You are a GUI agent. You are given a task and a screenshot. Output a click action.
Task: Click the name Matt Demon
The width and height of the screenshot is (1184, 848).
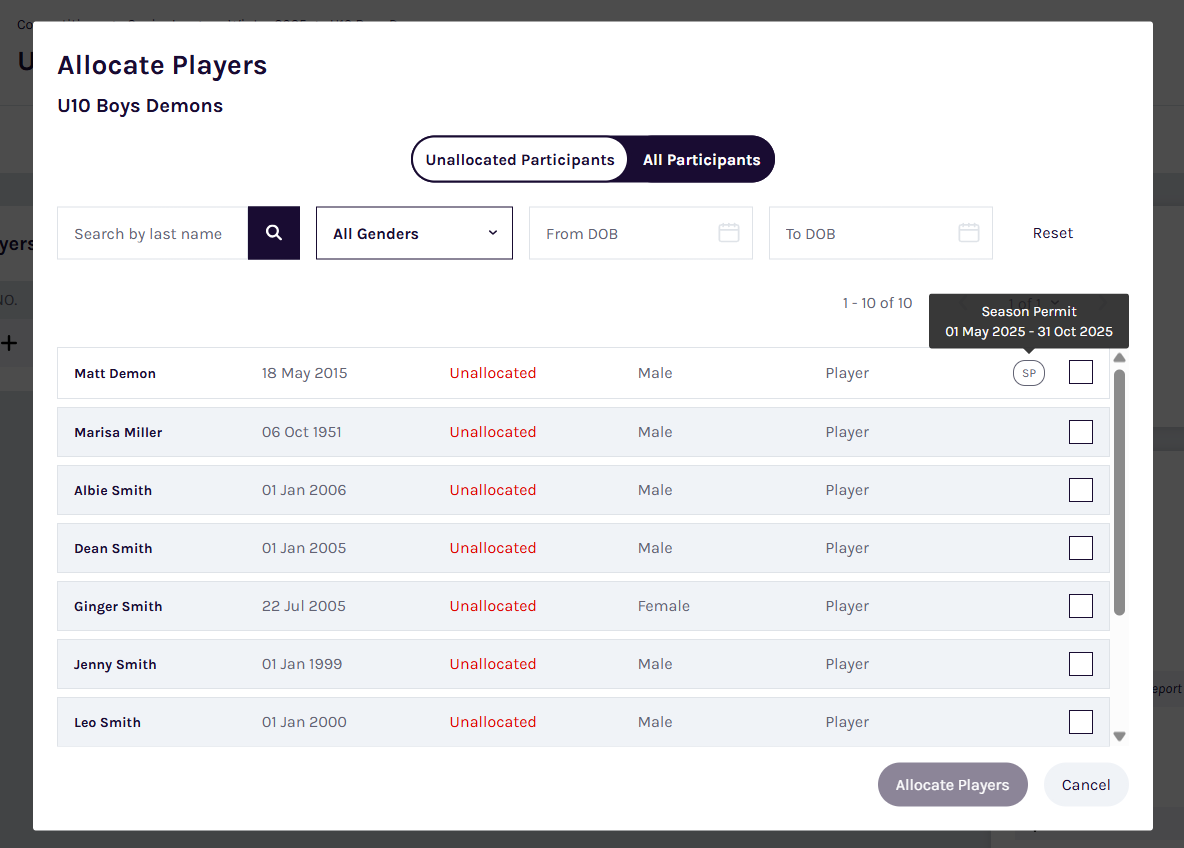click(115, 373)
